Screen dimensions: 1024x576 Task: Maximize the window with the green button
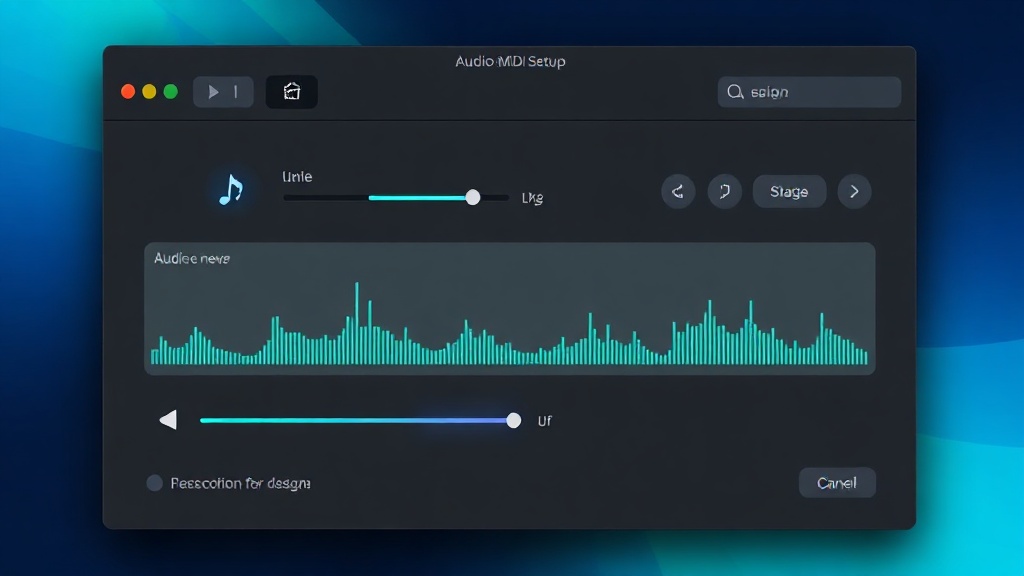click(x=171, y=91)
